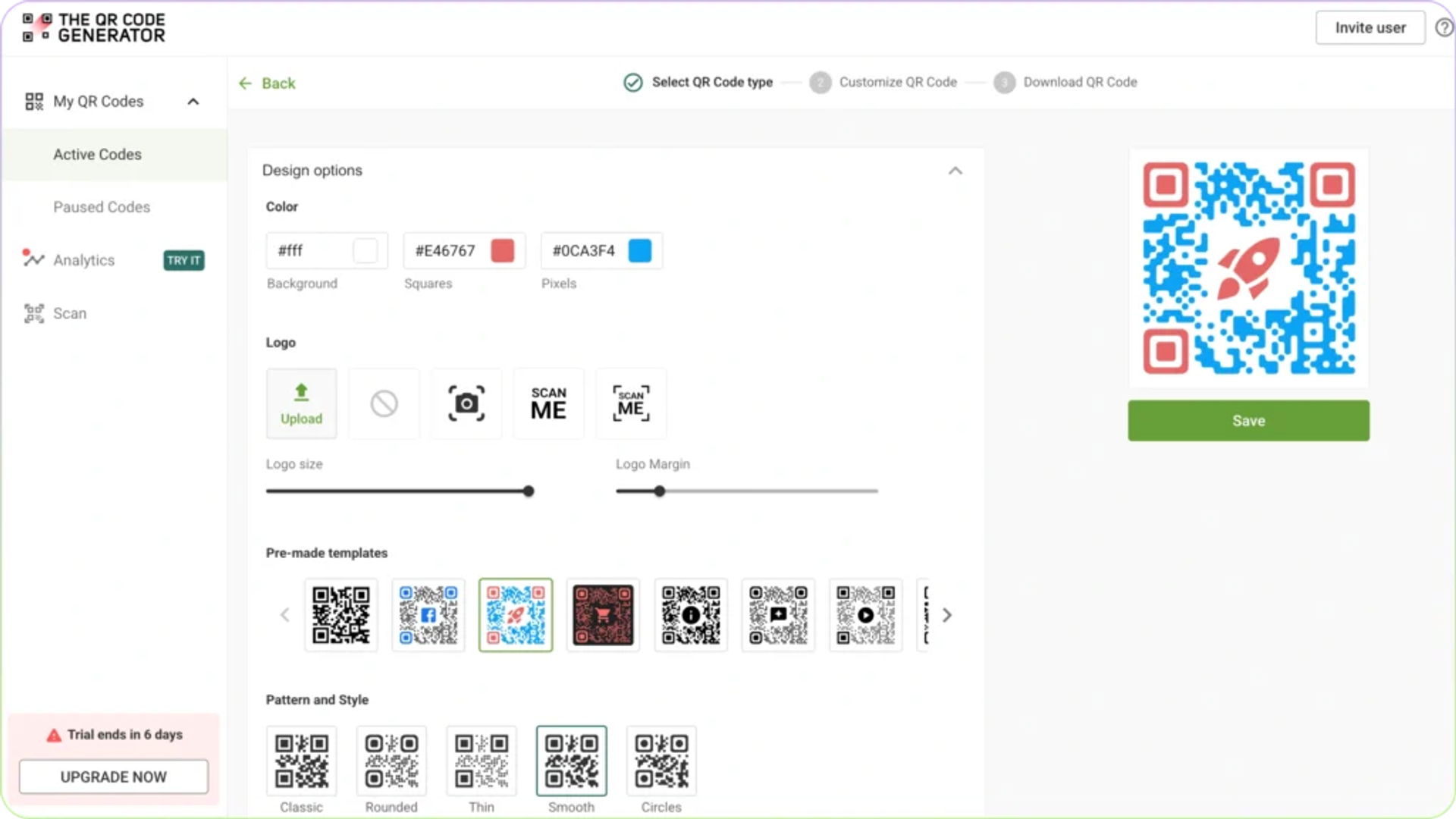Open Active Codes in sidebar
Image resolution: width=1456 pixels, height=819 pixels.
pos(114,155)
